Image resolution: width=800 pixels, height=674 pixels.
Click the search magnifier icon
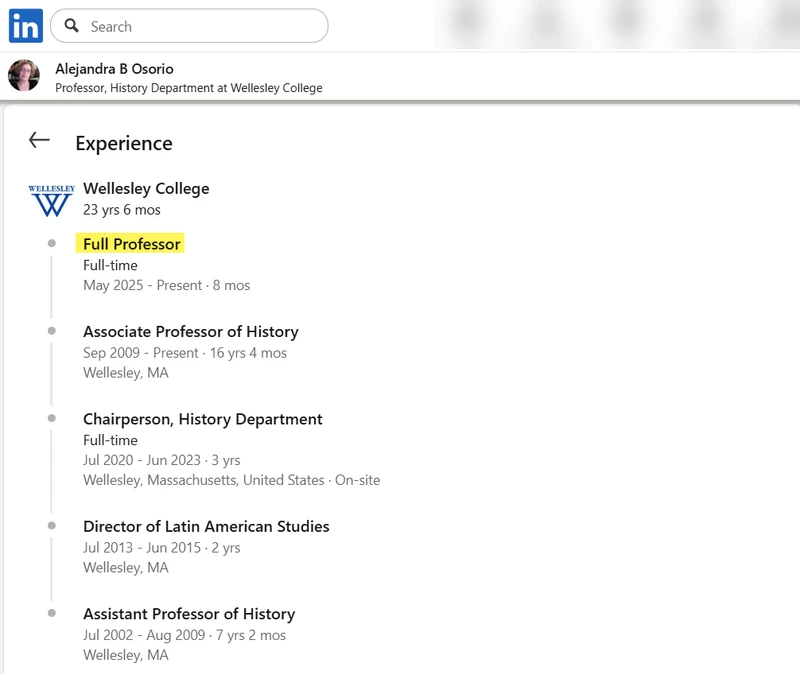tap(72, 26)
